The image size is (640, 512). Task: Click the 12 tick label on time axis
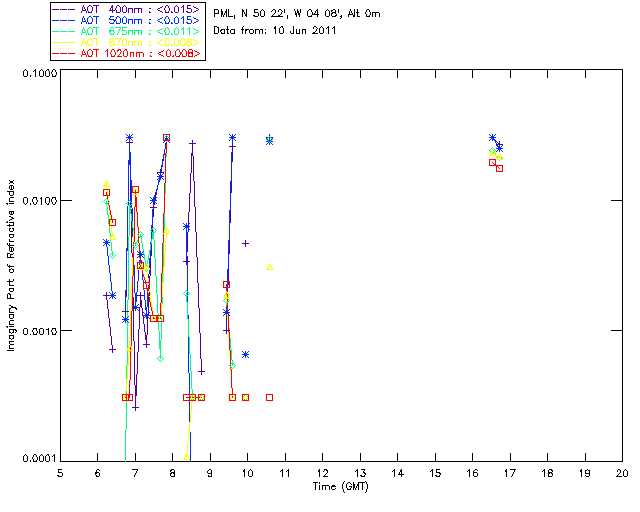pos(323,472)
